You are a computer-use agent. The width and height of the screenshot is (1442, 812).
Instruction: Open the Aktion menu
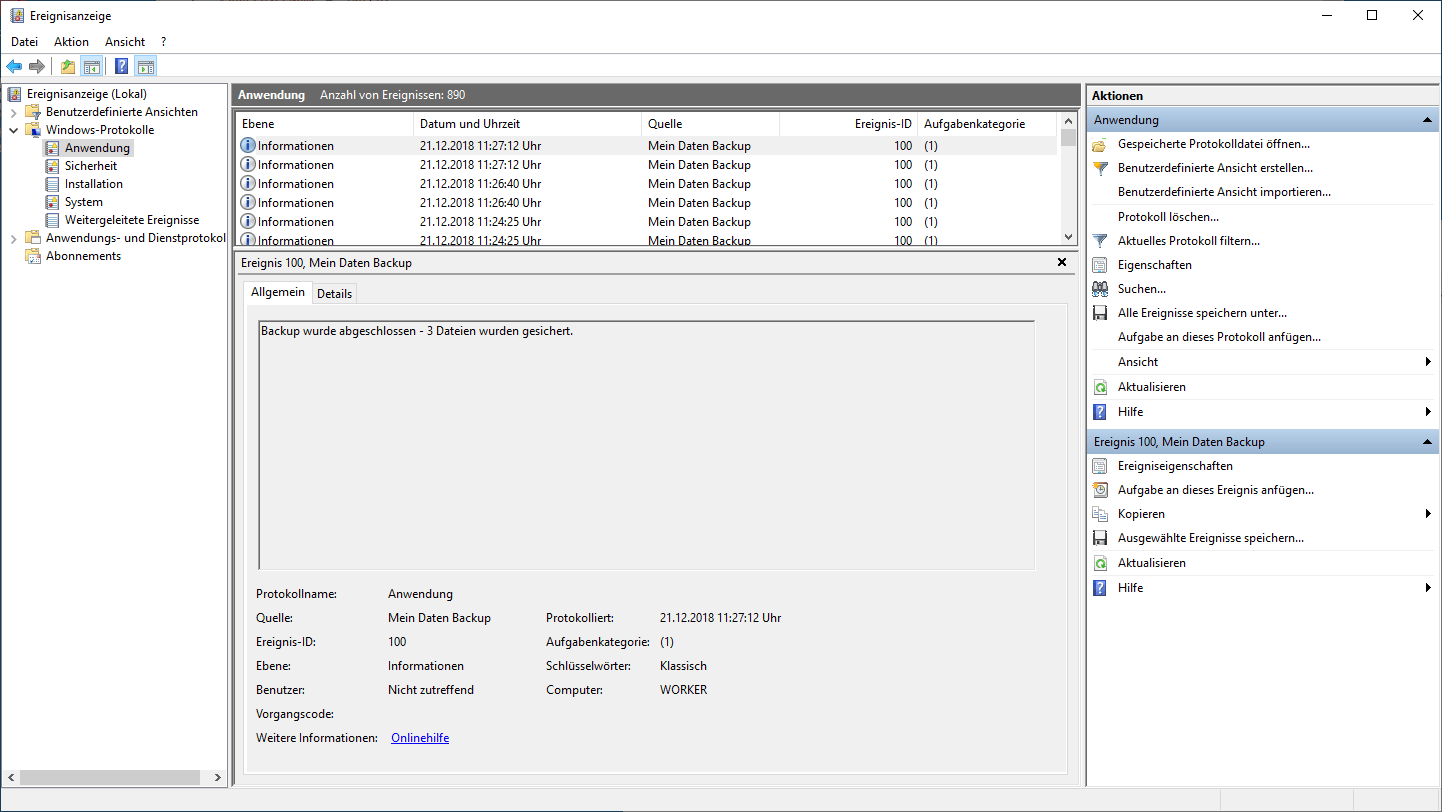pos(71,42)
